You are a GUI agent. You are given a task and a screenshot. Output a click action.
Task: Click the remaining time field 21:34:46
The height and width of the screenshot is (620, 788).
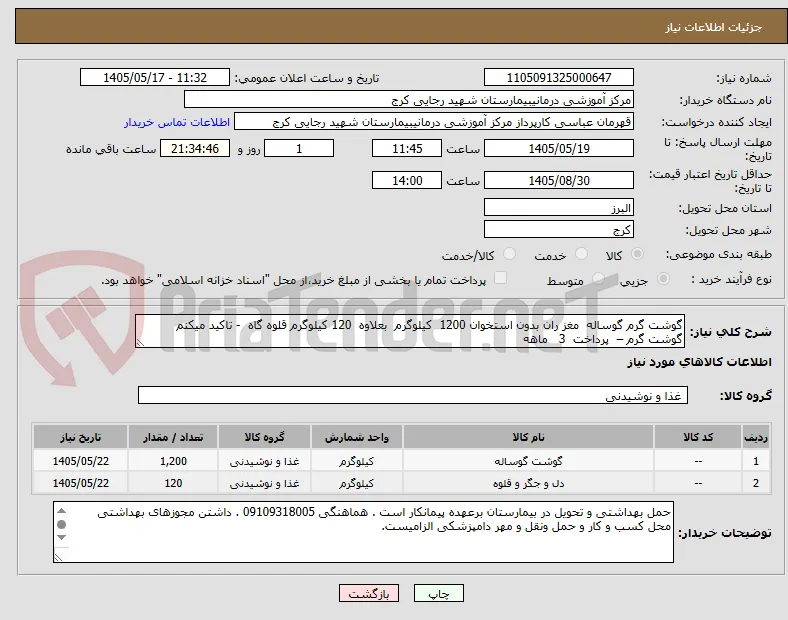(x=195, y=149)
